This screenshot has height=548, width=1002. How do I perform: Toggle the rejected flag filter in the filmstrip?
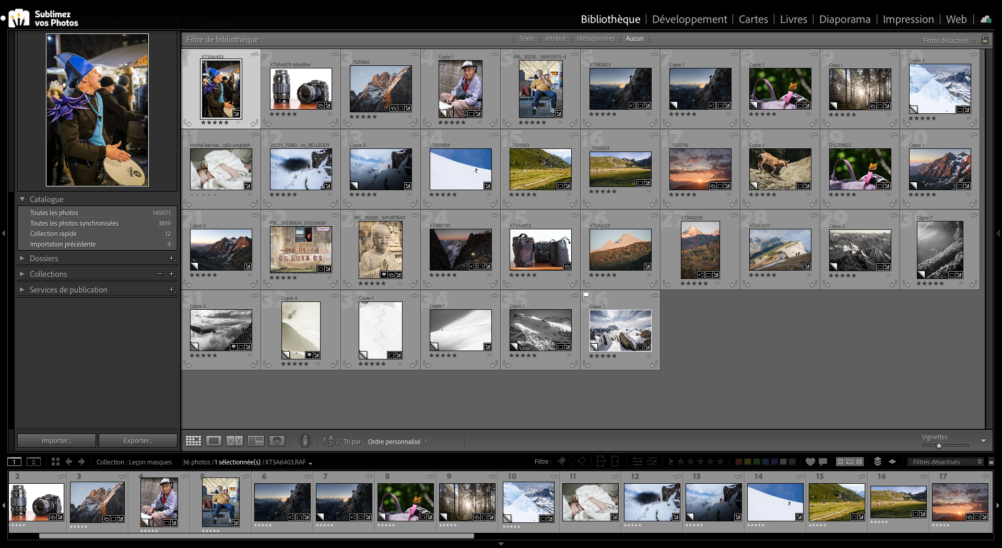point(582,461)
